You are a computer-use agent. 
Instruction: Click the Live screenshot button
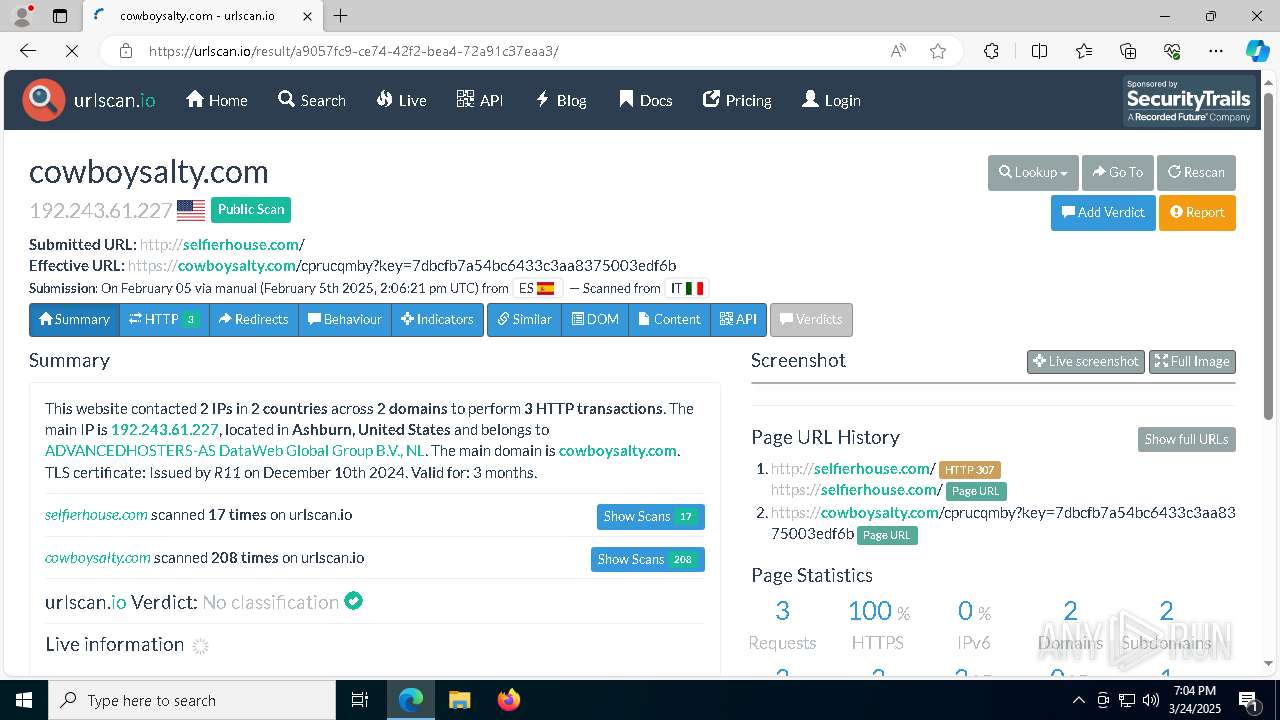[1085, 361]
